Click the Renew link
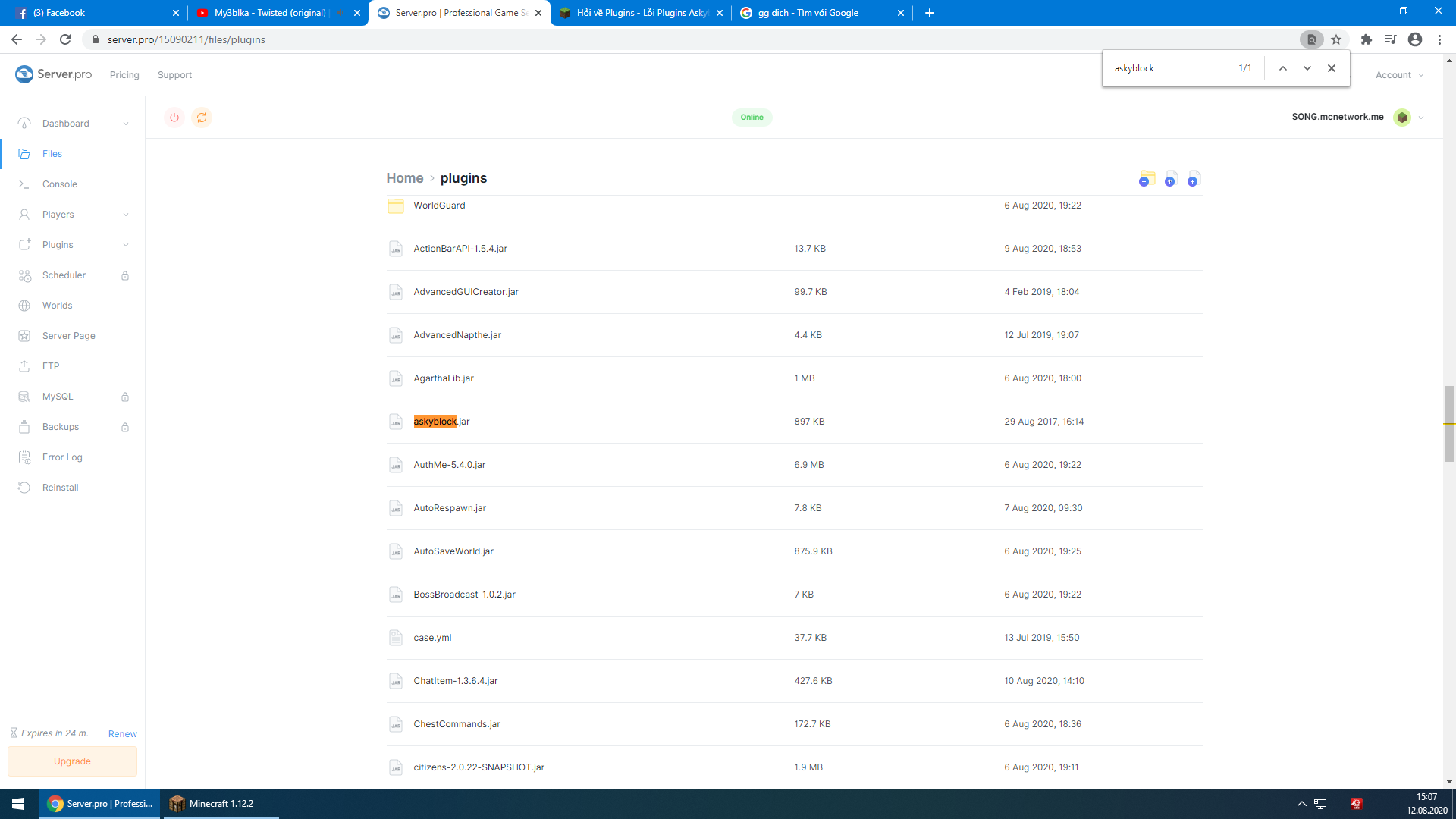 (x=122, y=733)
